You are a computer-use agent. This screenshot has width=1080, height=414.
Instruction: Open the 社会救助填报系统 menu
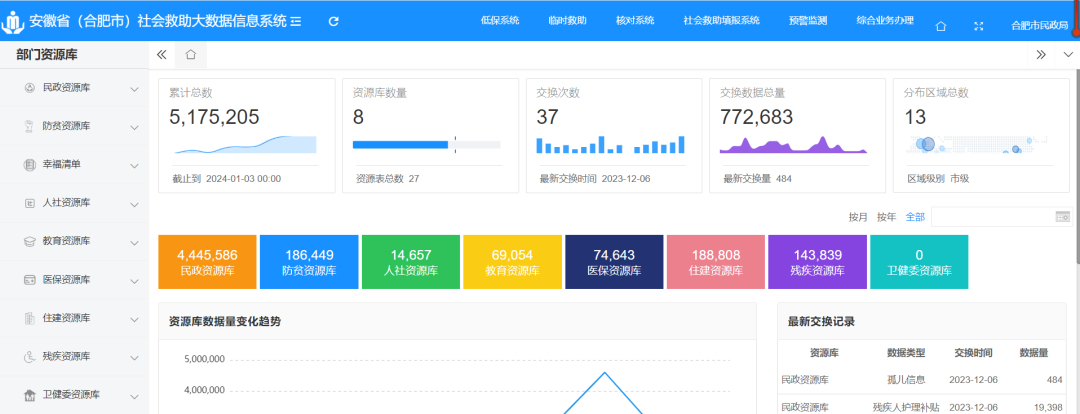tap(721, 21)
